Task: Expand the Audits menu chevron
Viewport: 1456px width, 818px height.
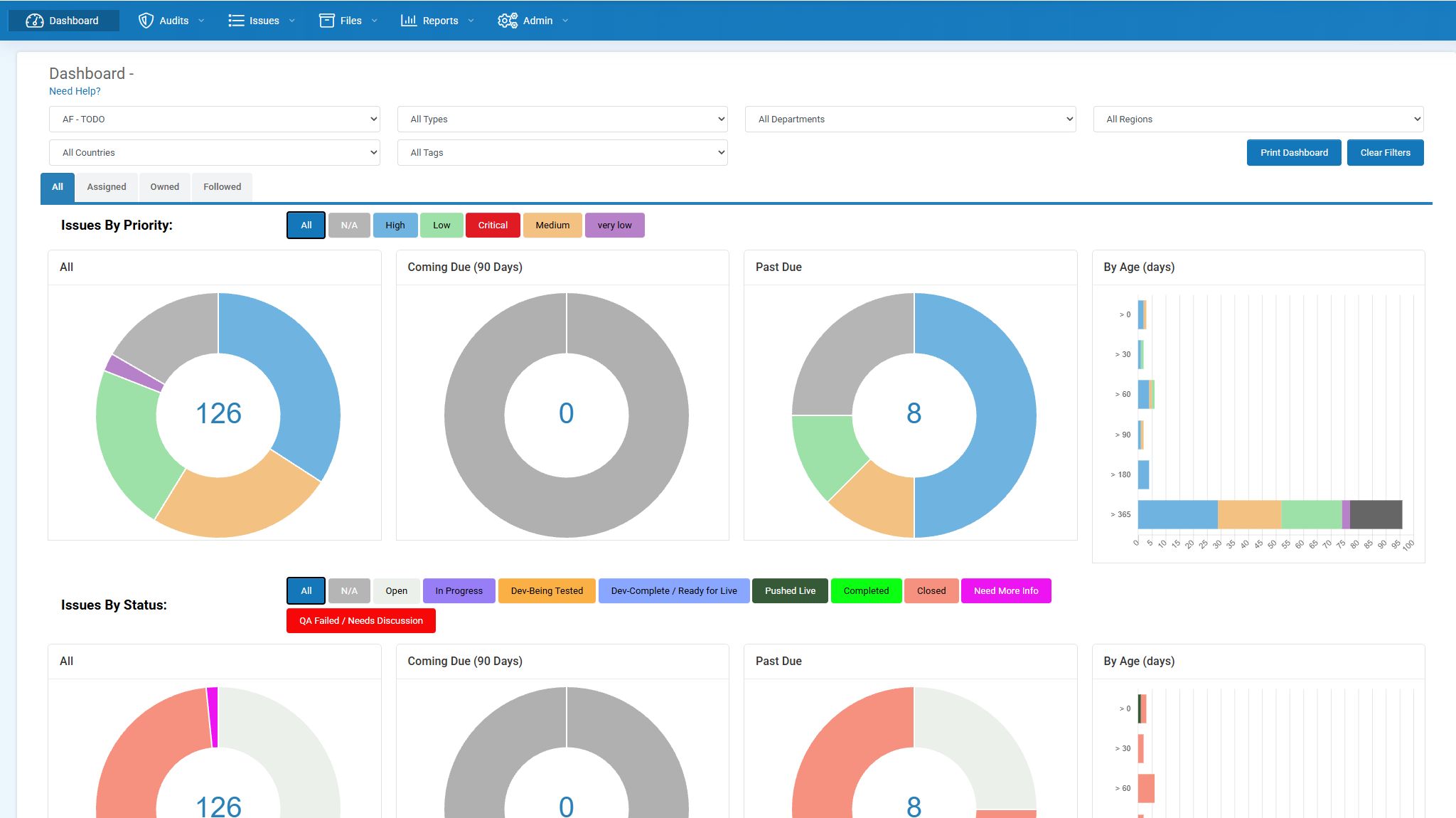Action: 201,21
